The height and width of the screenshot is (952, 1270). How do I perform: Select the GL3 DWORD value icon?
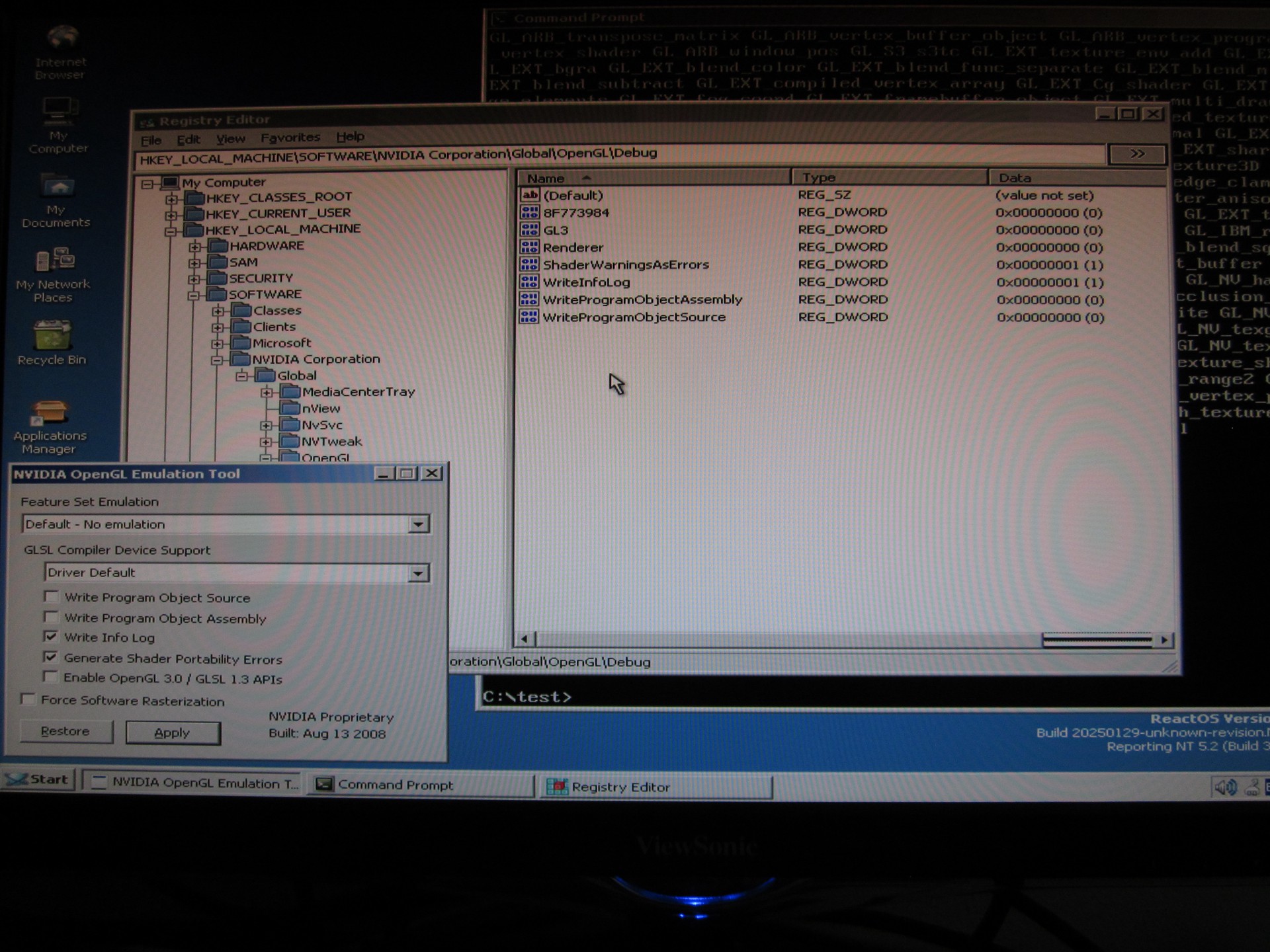(530, 229)
